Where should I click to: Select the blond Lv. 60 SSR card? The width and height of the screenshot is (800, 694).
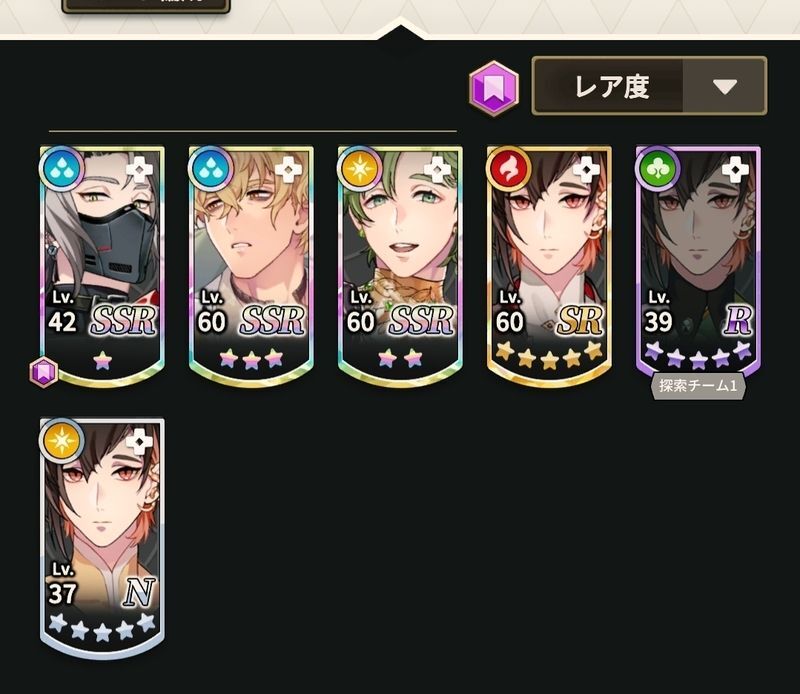(x=251, y=266)
